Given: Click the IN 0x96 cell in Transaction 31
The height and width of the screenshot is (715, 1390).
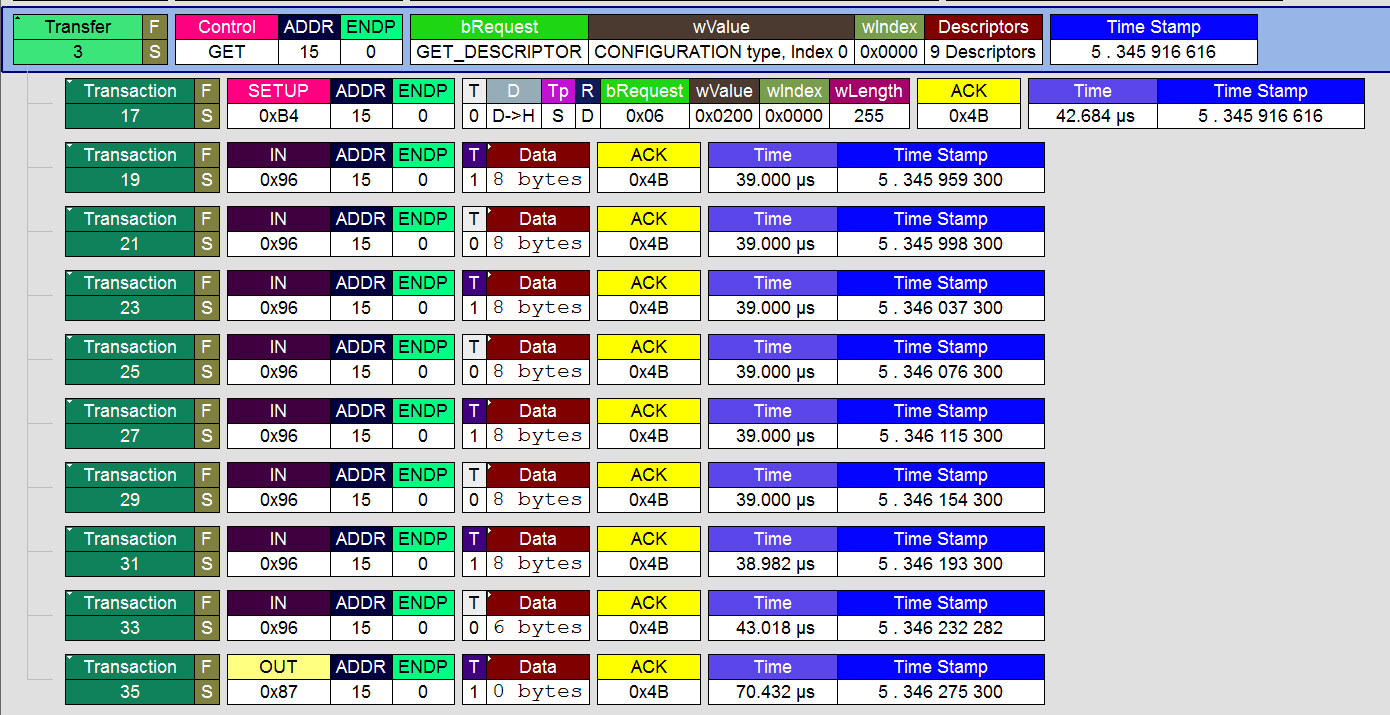Looking at the screenshot, I should (x=279, y=551).
